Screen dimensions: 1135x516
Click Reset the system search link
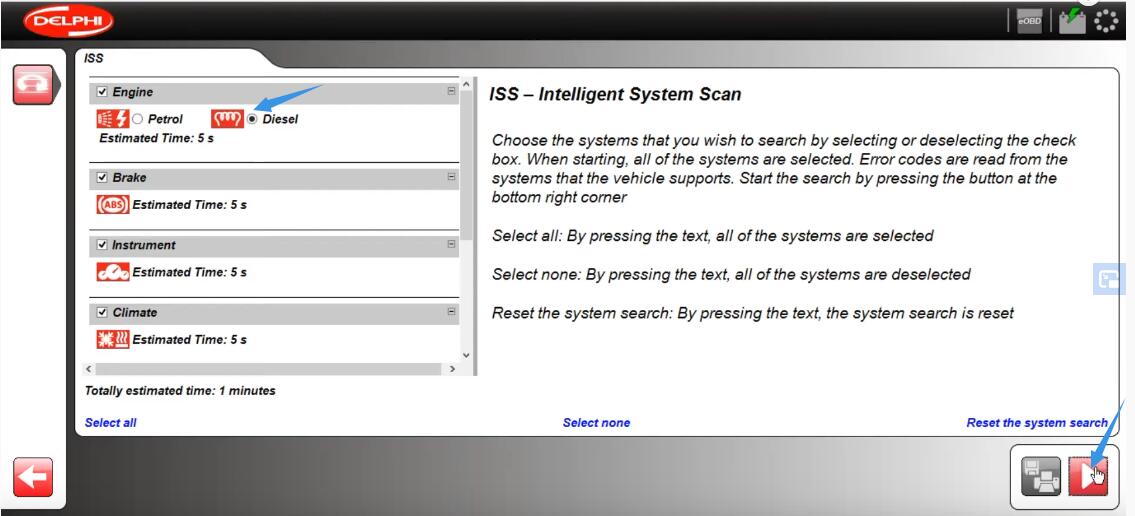(1037, 423)
